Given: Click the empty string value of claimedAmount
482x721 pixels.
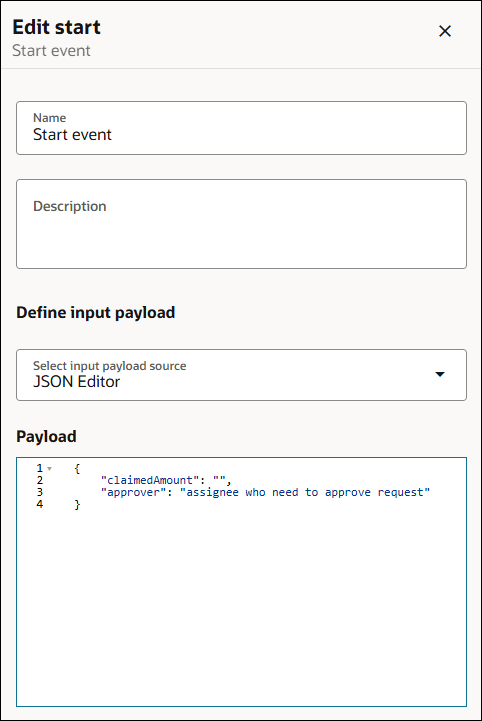Looking at the screenshot, I should pos(219,480).
